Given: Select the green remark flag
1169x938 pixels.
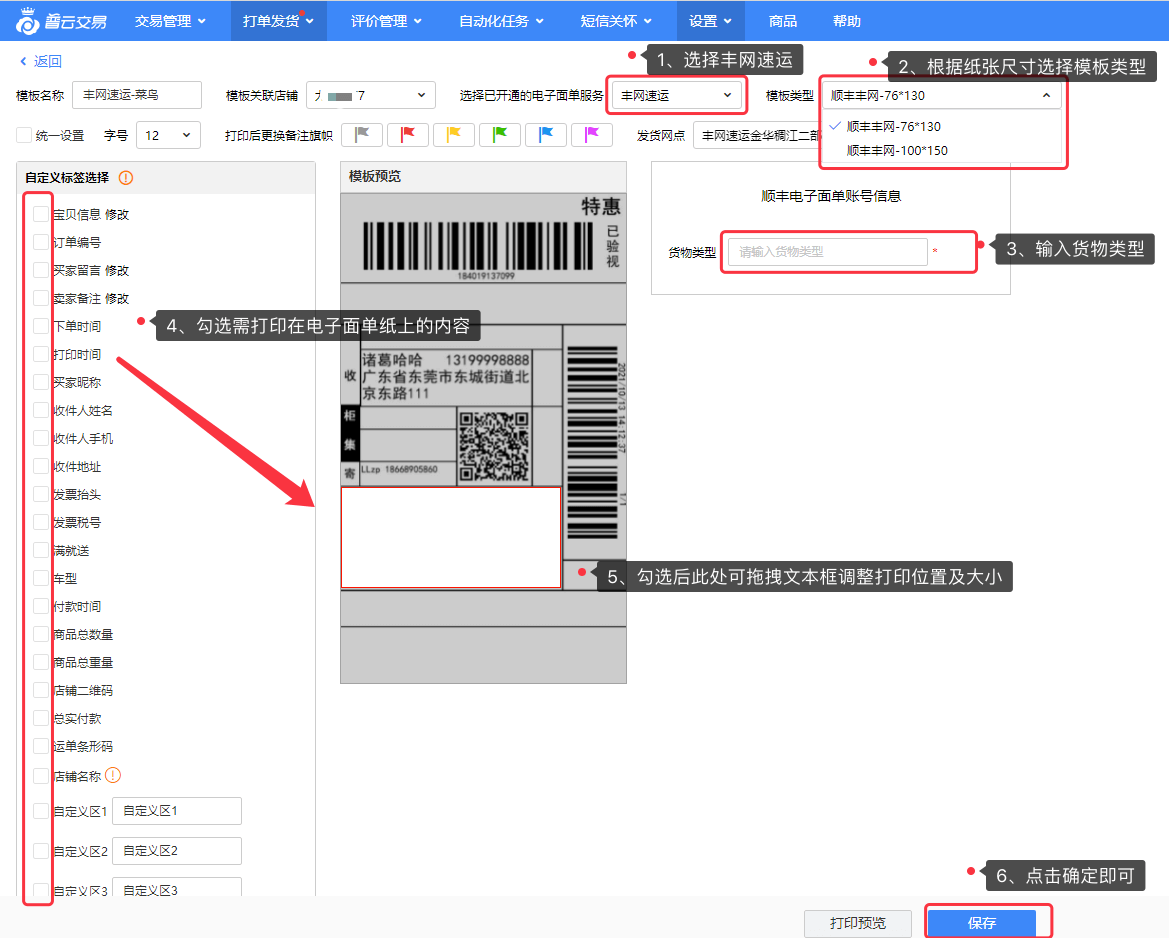Looking at the screenshot, I should [x=500, y=135].
